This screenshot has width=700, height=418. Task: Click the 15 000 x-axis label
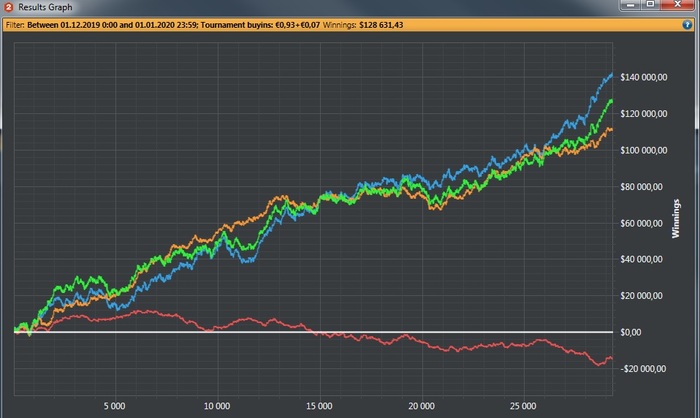click(x=319, y=406)
